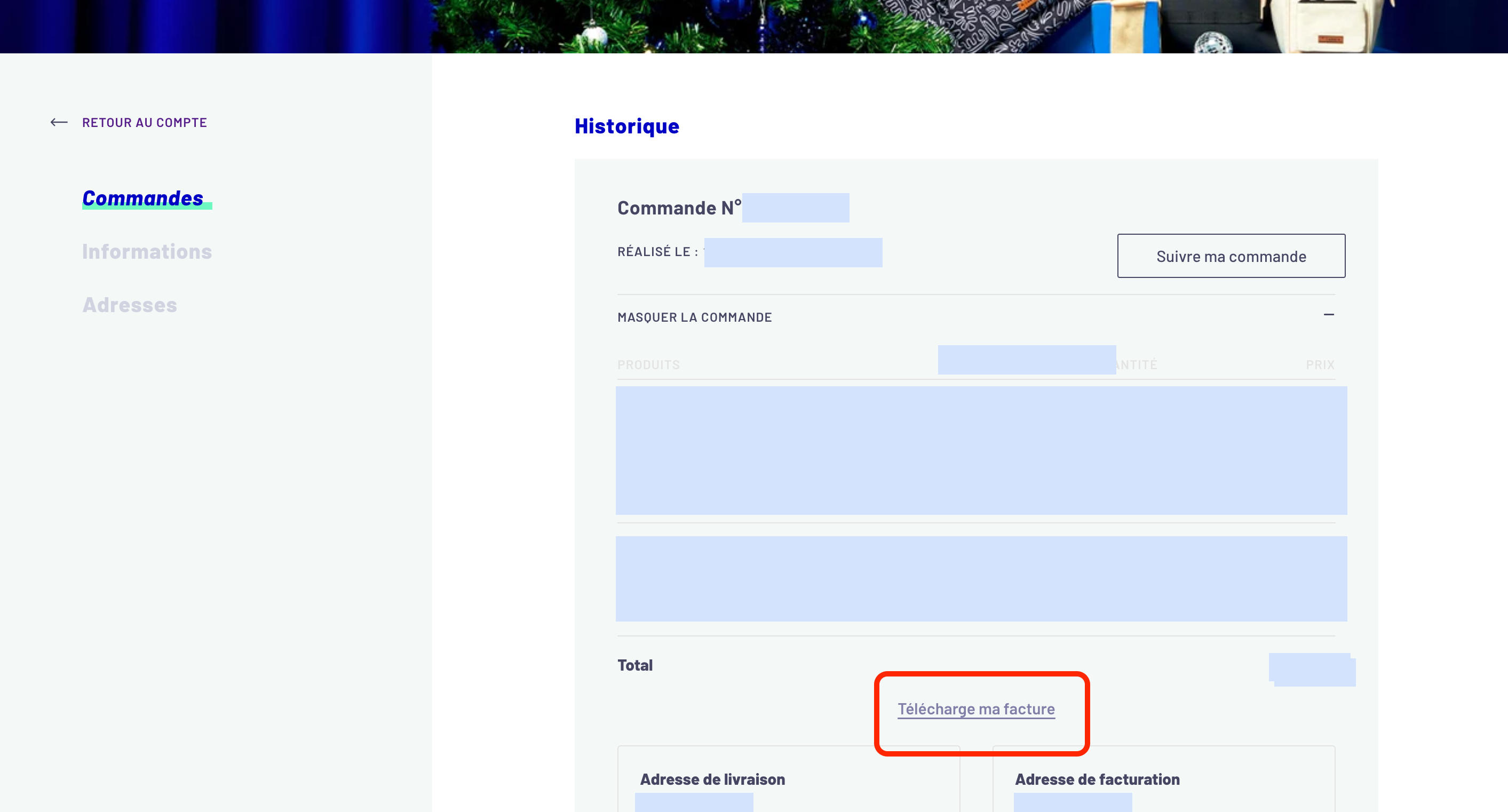Open the Informations section
Screen dimensions: 1508x812
pos(147,252)
